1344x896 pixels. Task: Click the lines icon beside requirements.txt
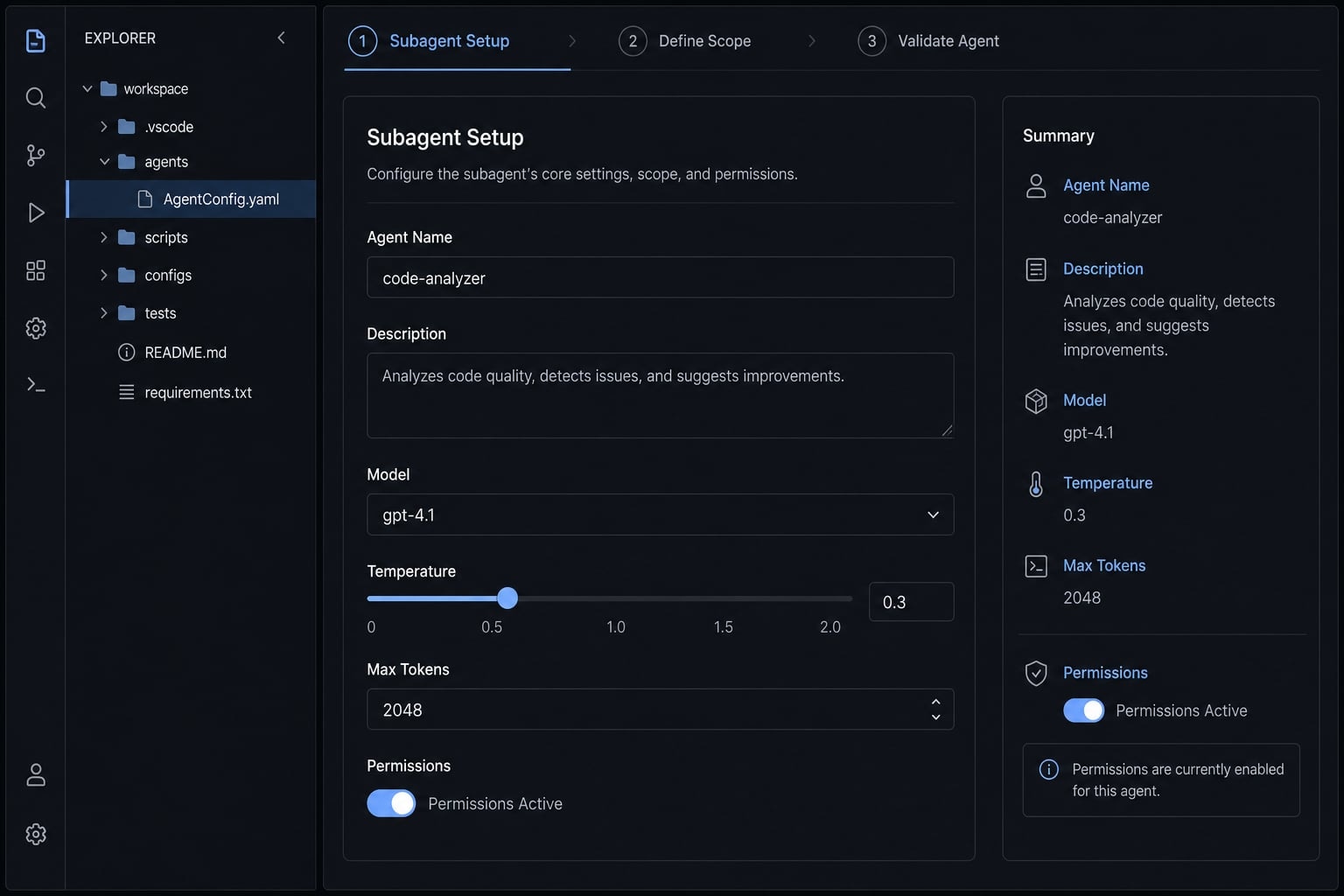(127, 392)
